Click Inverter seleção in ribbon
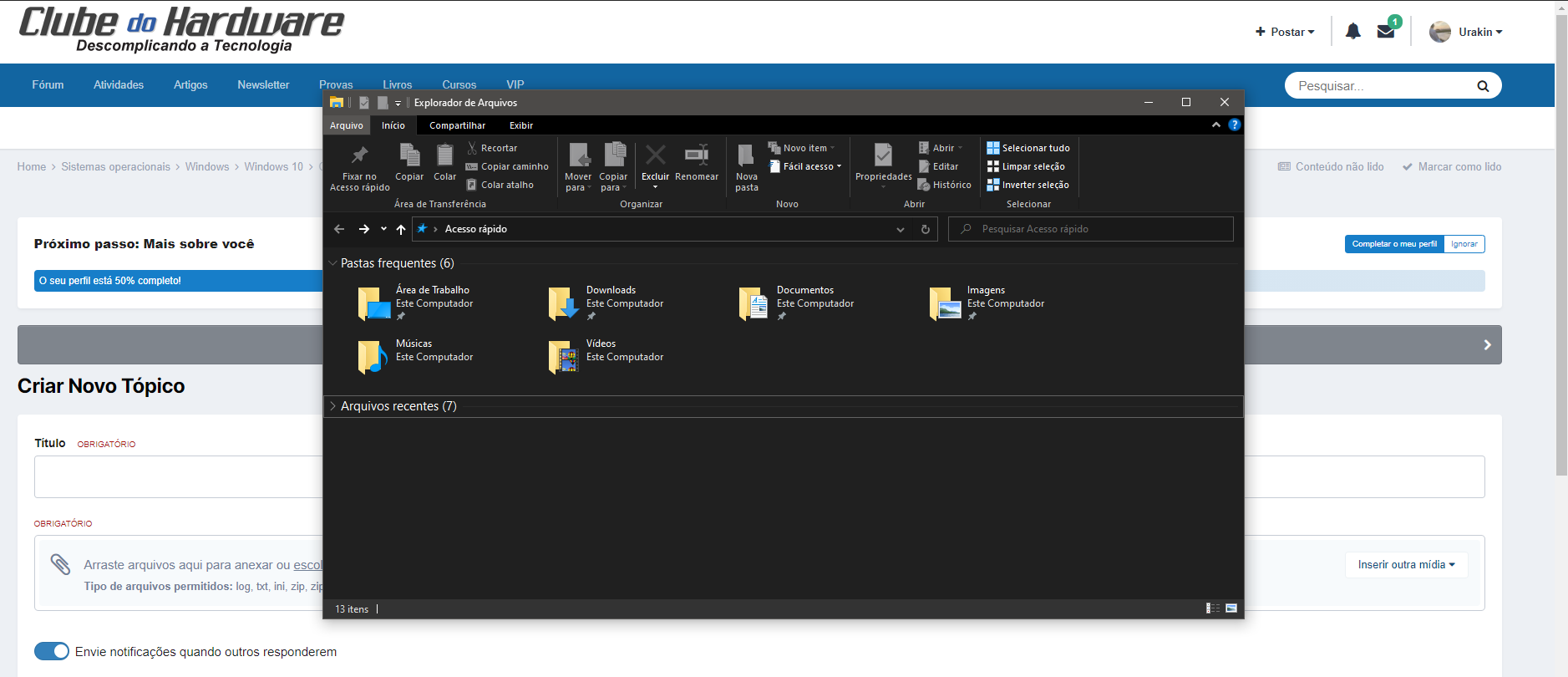The height and width of the screenshot is (677, 1568). [x=1028, y=185]
